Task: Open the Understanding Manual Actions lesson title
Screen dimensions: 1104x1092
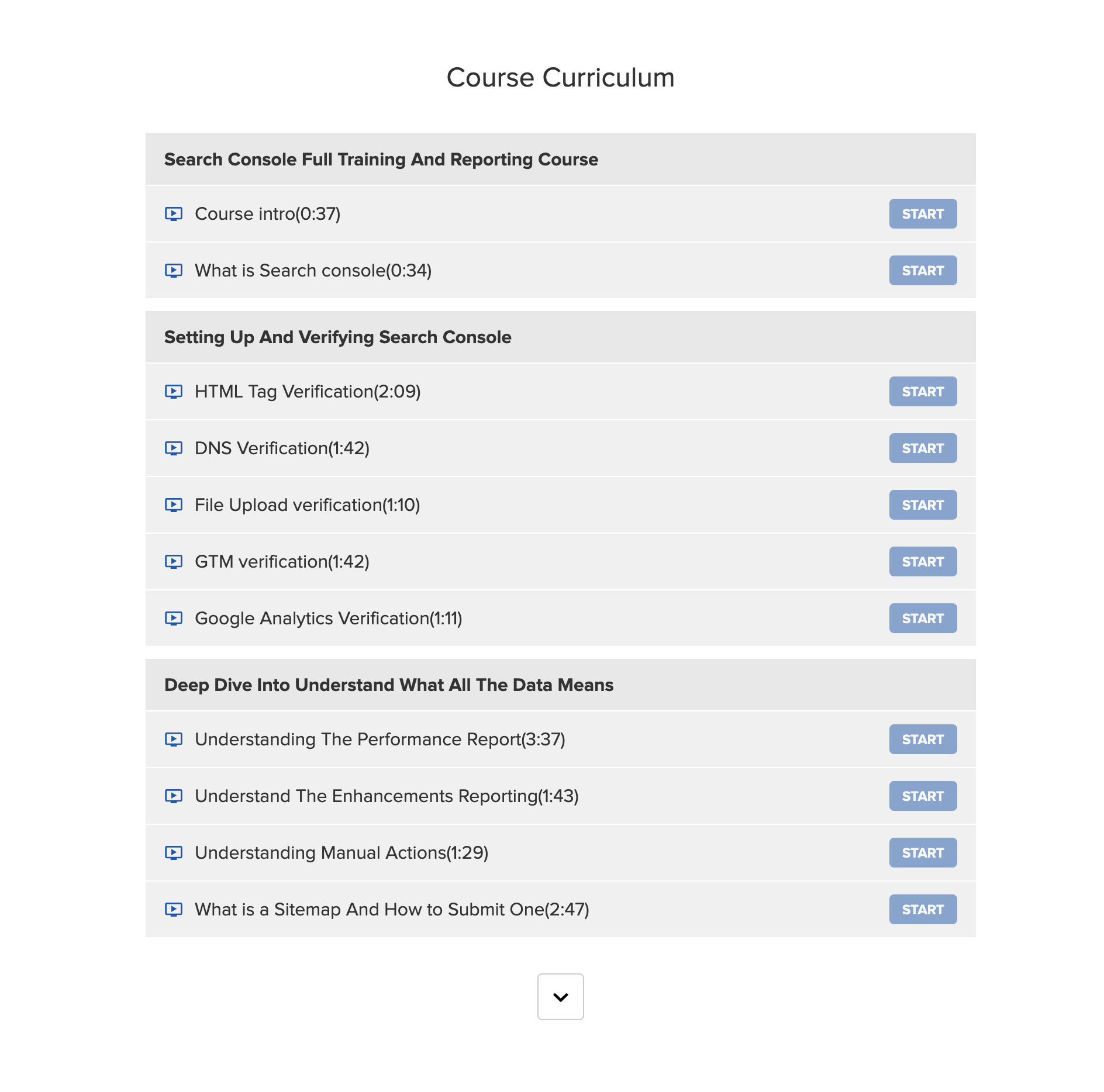Action: 341,853
